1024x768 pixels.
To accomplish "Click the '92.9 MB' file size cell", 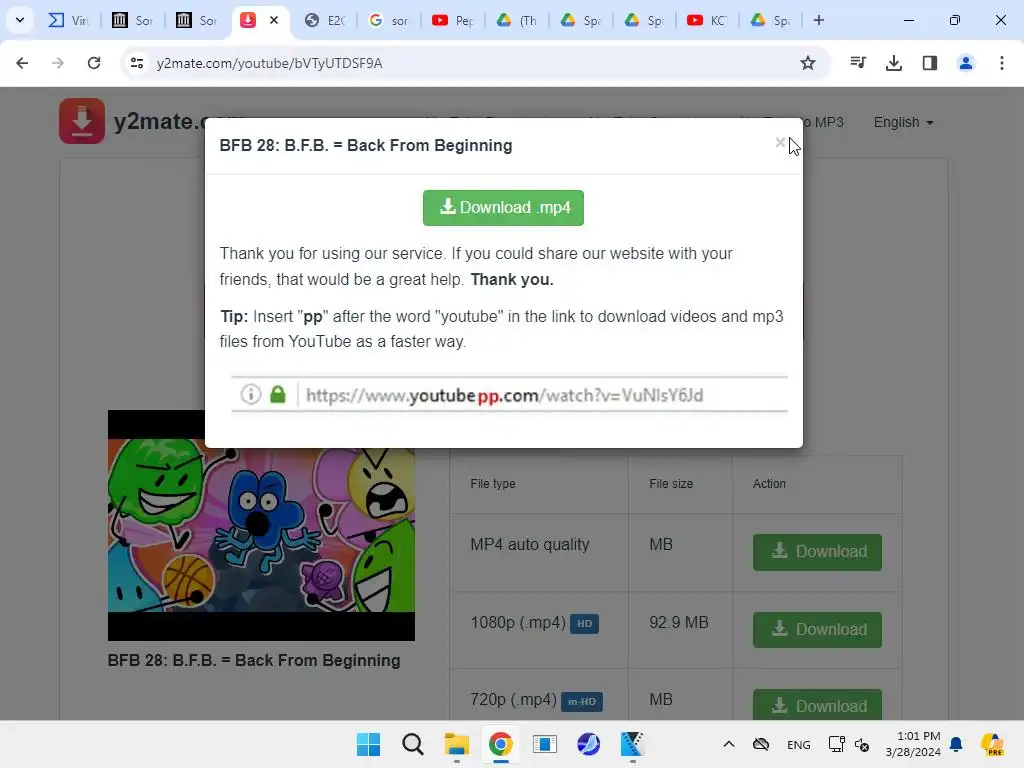I will coord(679,622).
